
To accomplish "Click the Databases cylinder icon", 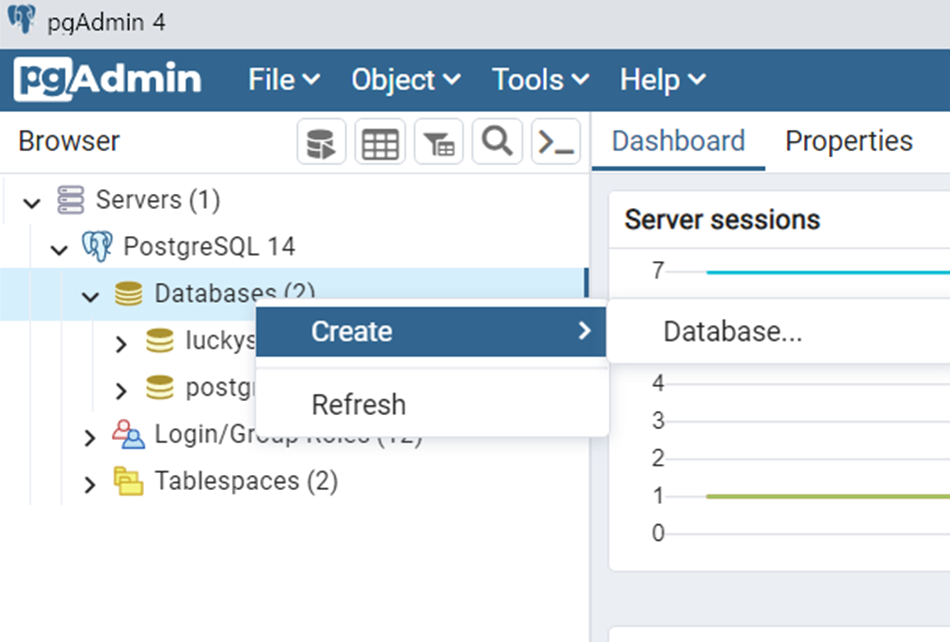I will (x=127, y=293).
